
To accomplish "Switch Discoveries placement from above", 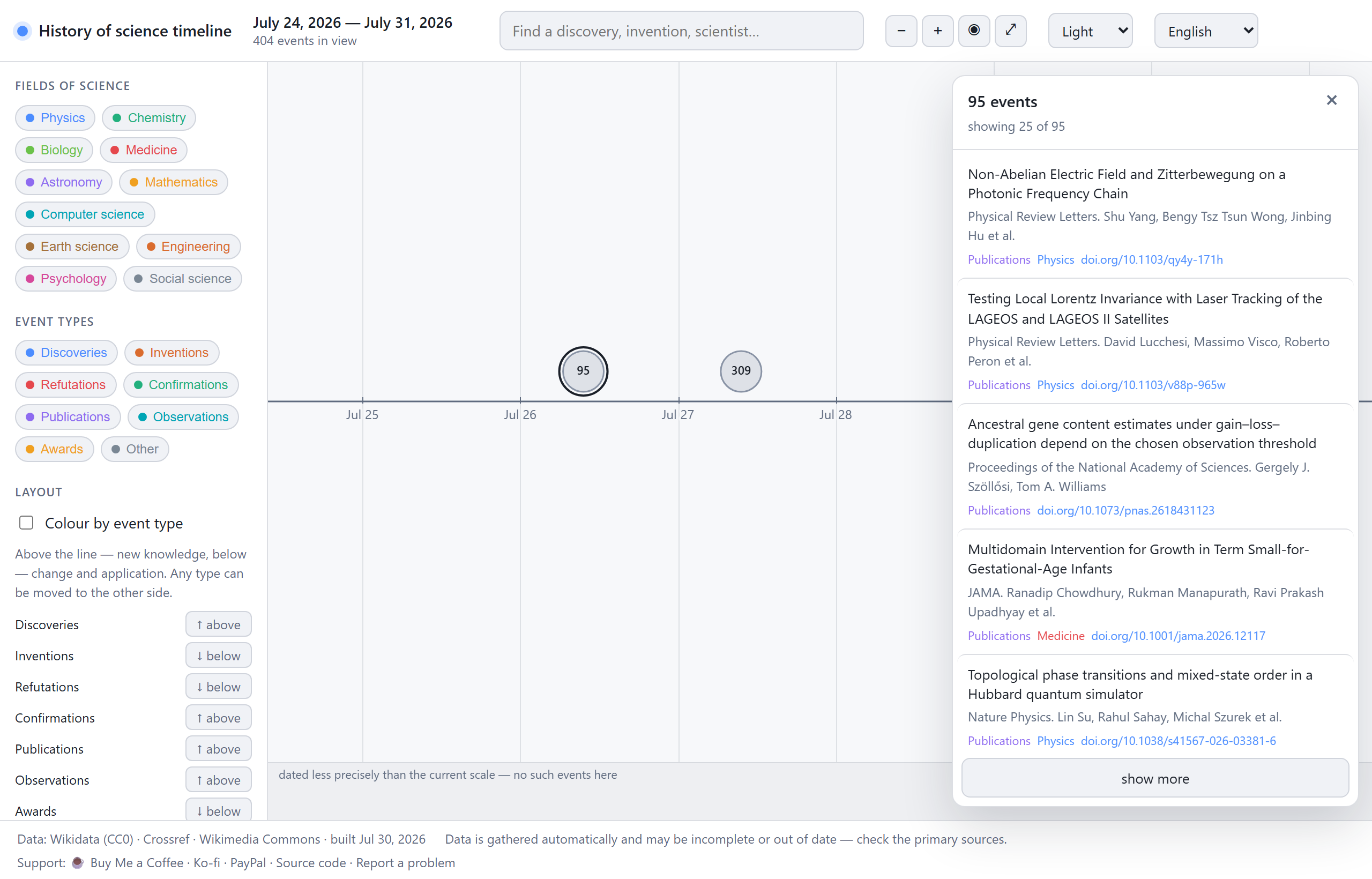I will coord(218,624).
